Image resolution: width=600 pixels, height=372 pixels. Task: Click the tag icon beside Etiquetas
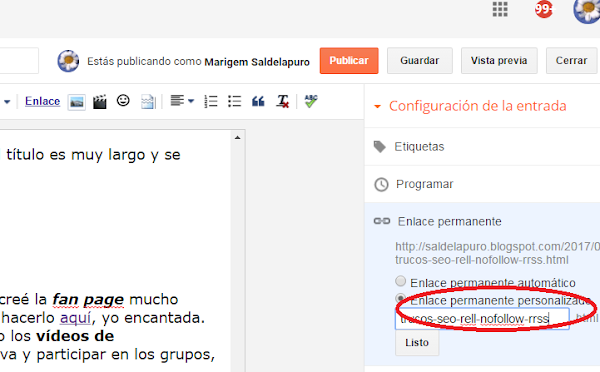(x=380, y=147)
